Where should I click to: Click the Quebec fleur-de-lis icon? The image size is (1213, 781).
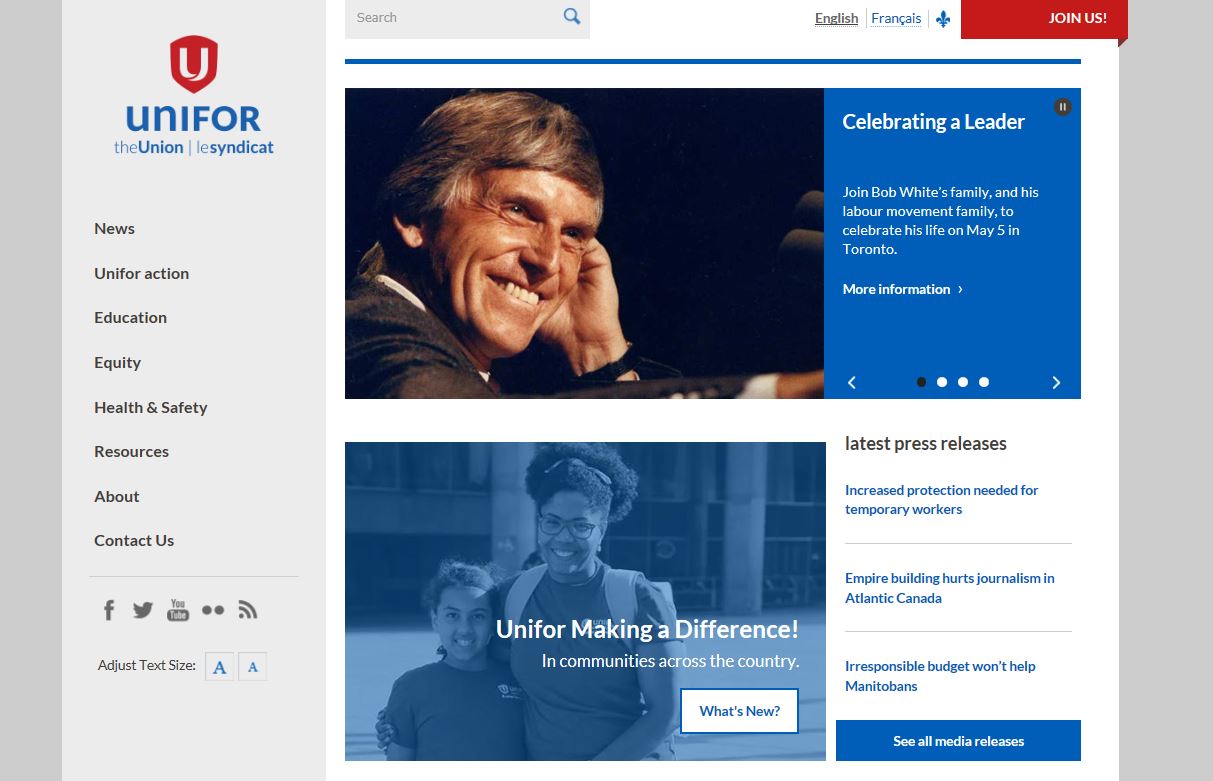click(x=943, y=19)
